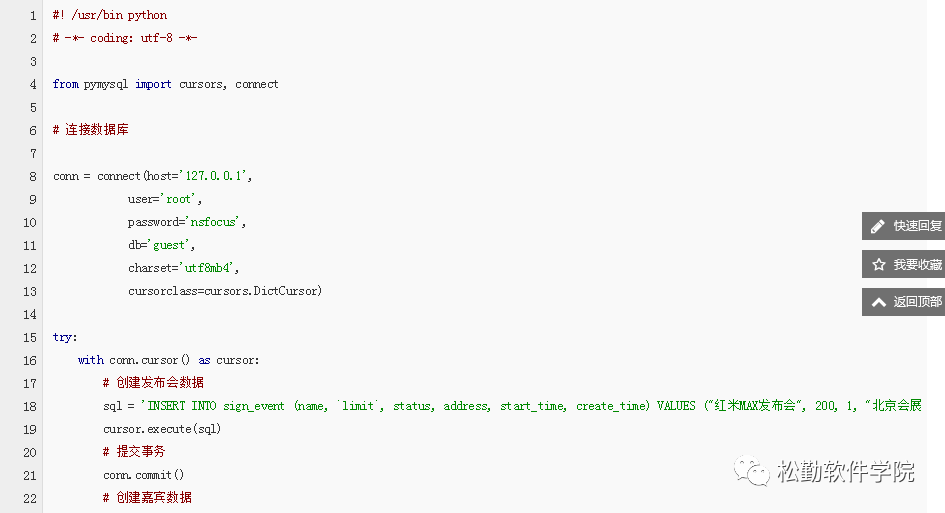Click line number 1 in the gutter
Image resolution: width=945 pixels, height=513 pixels.
click(x=32, y=15)
